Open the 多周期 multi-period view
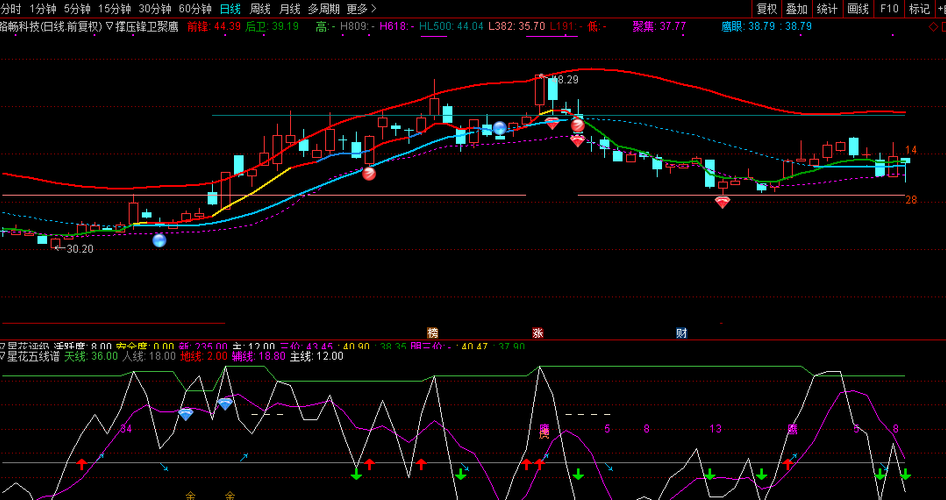 coord(323,9)
